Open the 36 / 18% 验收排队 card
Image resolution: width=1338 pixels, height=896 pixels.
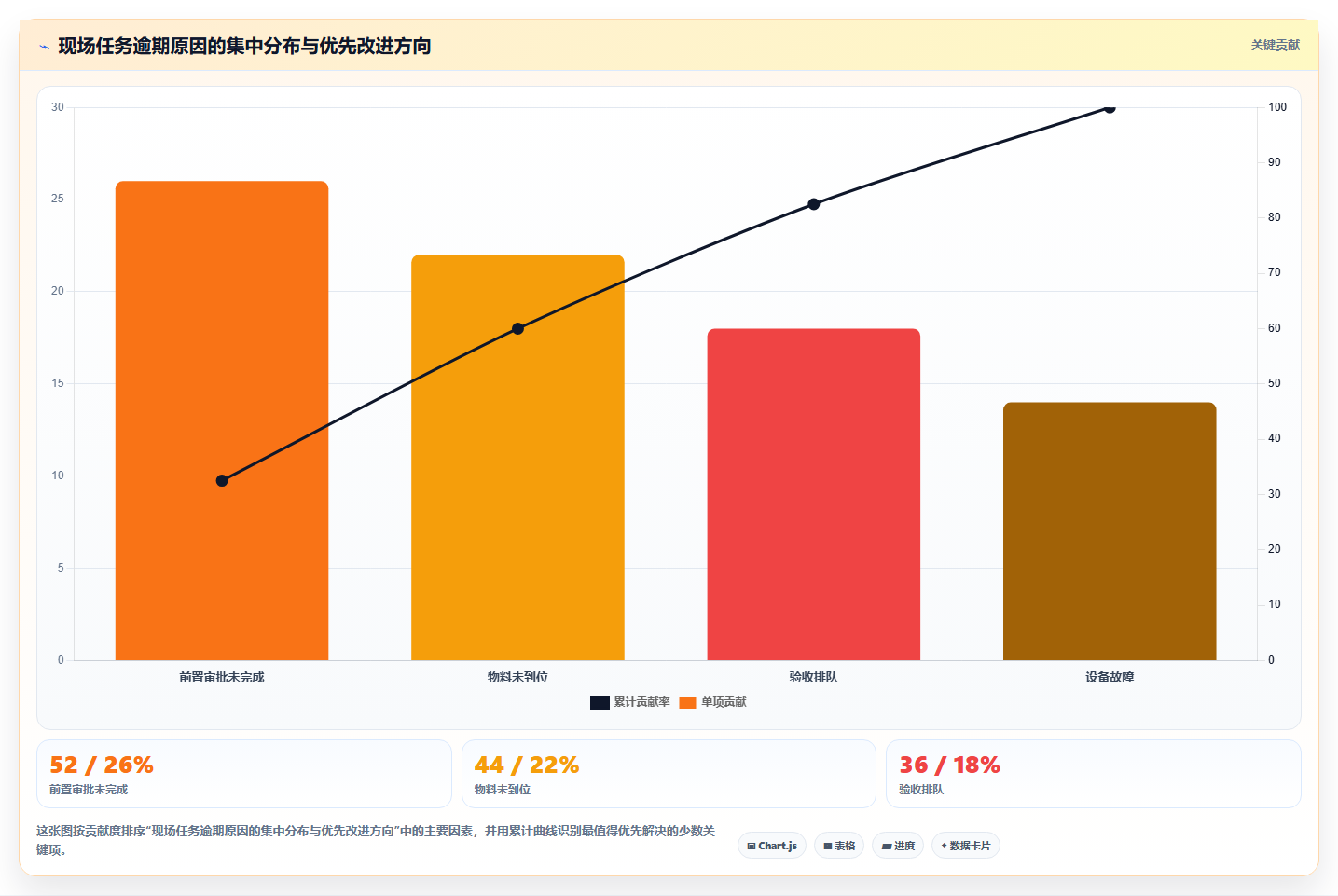tap(1093, 774)
